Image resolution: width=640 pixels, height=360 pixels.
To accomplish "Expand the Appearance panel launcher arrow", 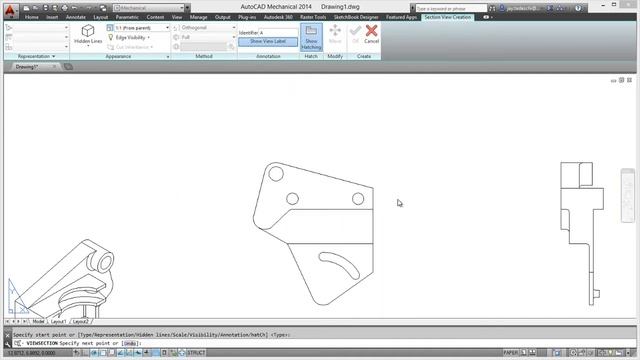I will click(168, 57).
